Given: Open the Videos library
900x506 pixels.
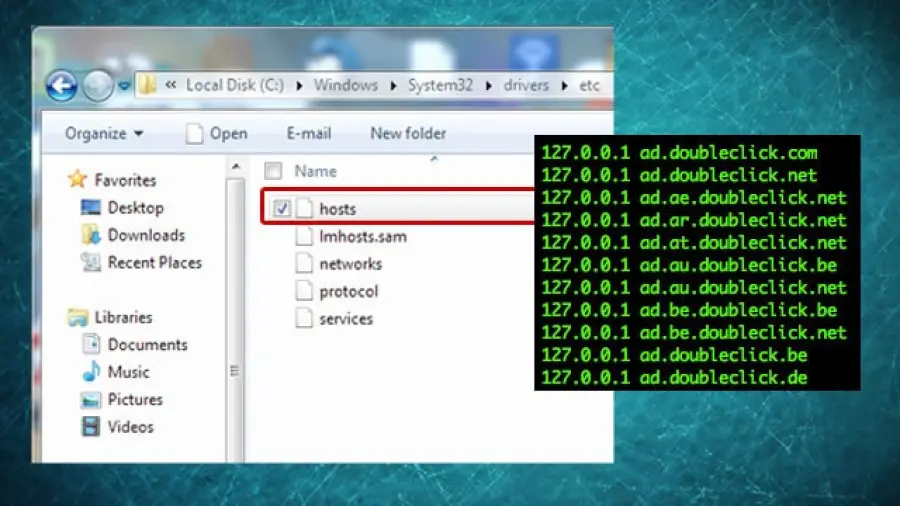Looking at the screenshot, I should (130, 427).
